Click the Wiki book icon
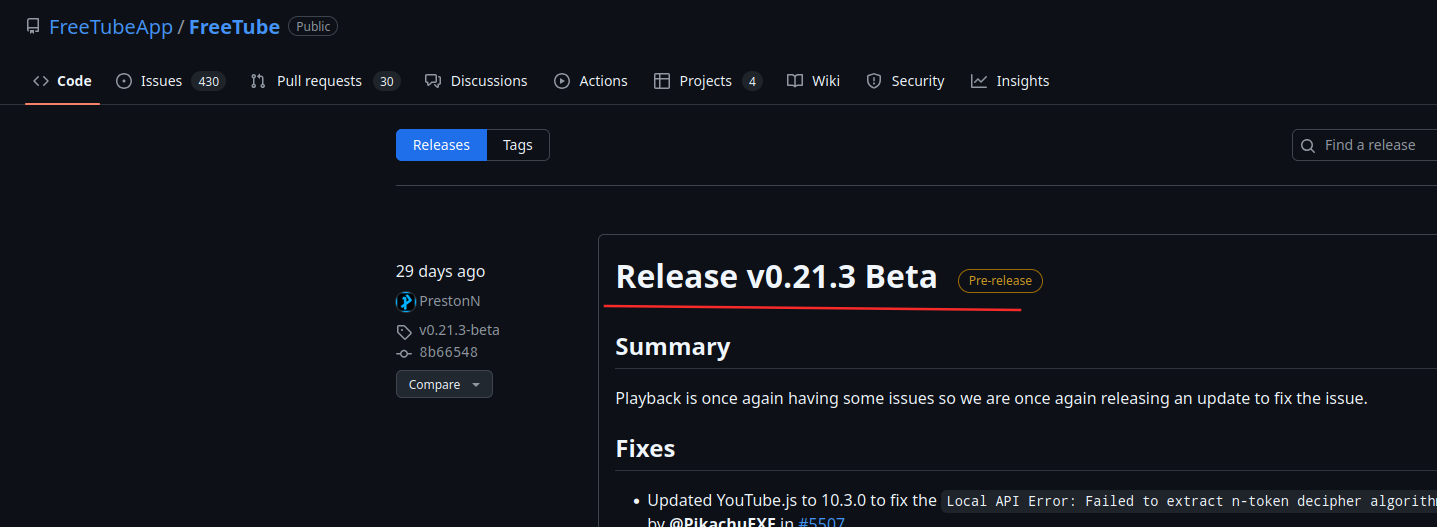 [x=795, y=81]
